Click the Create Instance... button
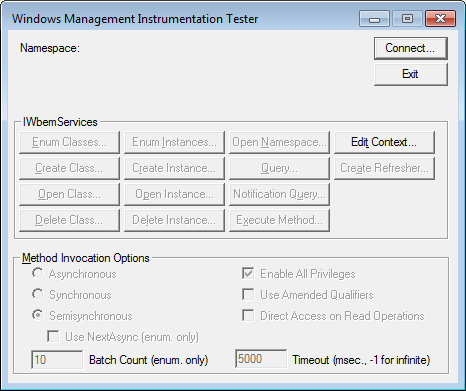466x391 pixels. pos(174,168)
